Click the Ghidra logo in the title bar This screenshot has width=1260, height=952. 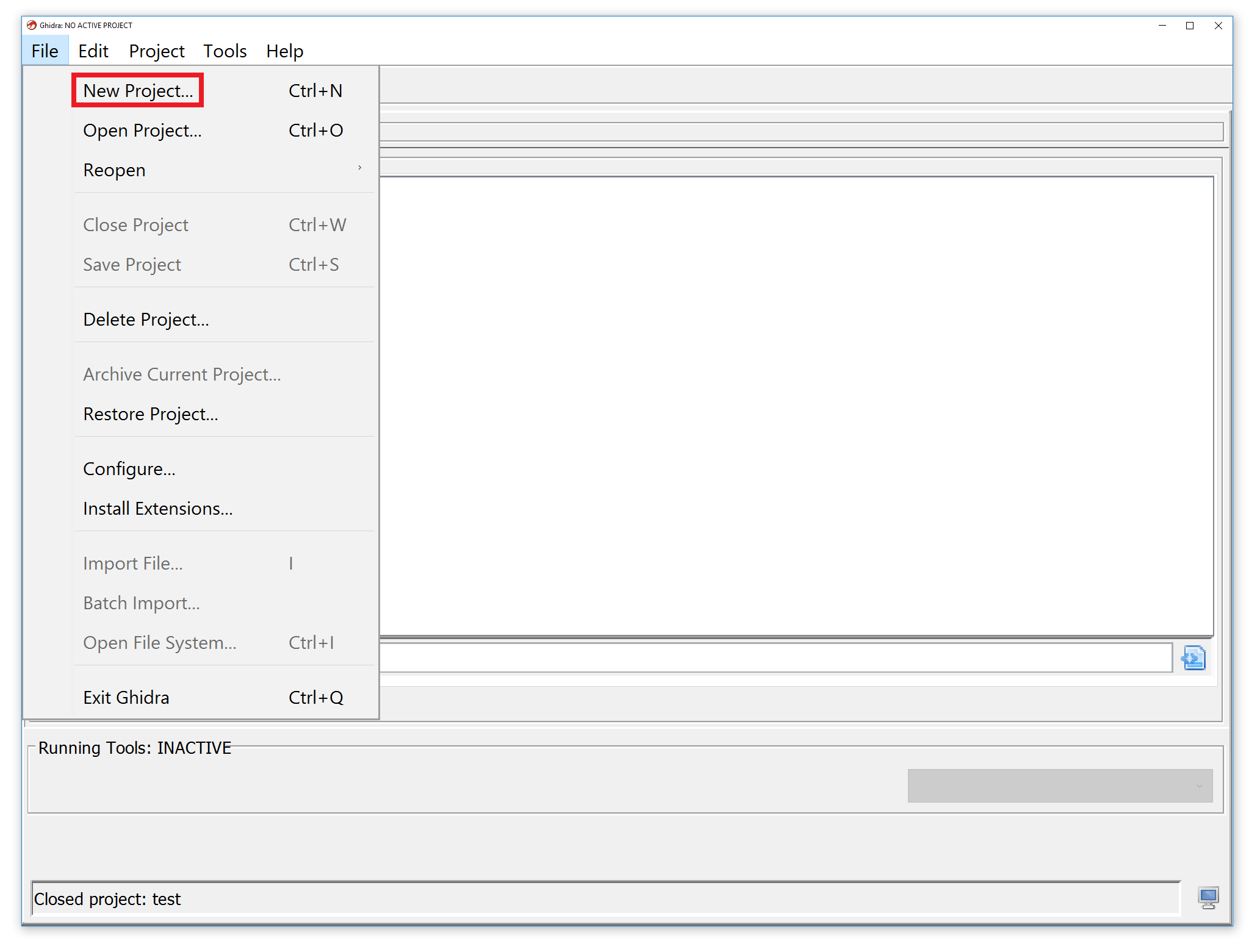coord(32,25)
